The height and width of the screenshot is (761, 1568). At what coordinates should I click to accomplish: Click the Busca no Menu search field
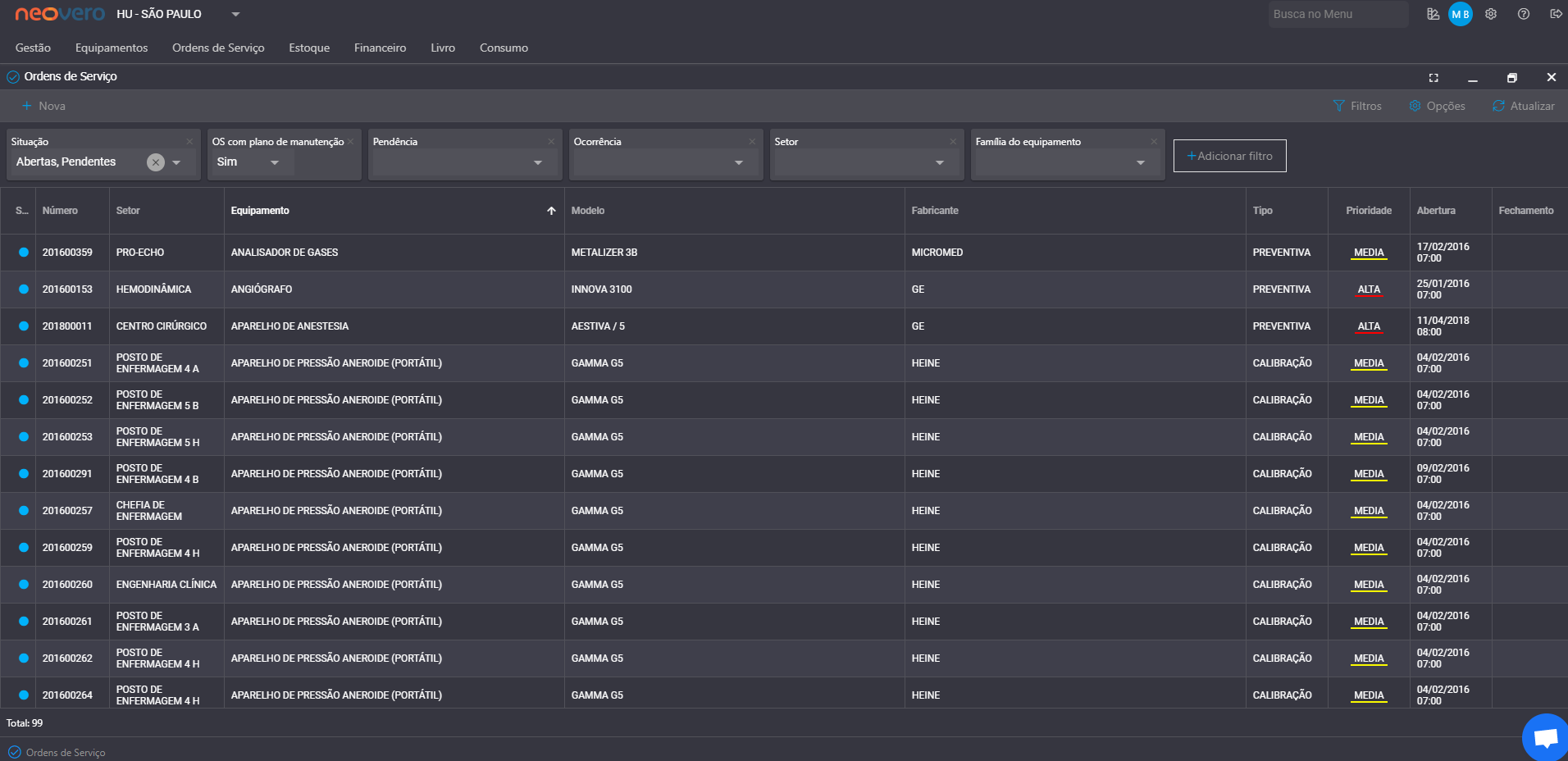click(x=1338, y=14)
